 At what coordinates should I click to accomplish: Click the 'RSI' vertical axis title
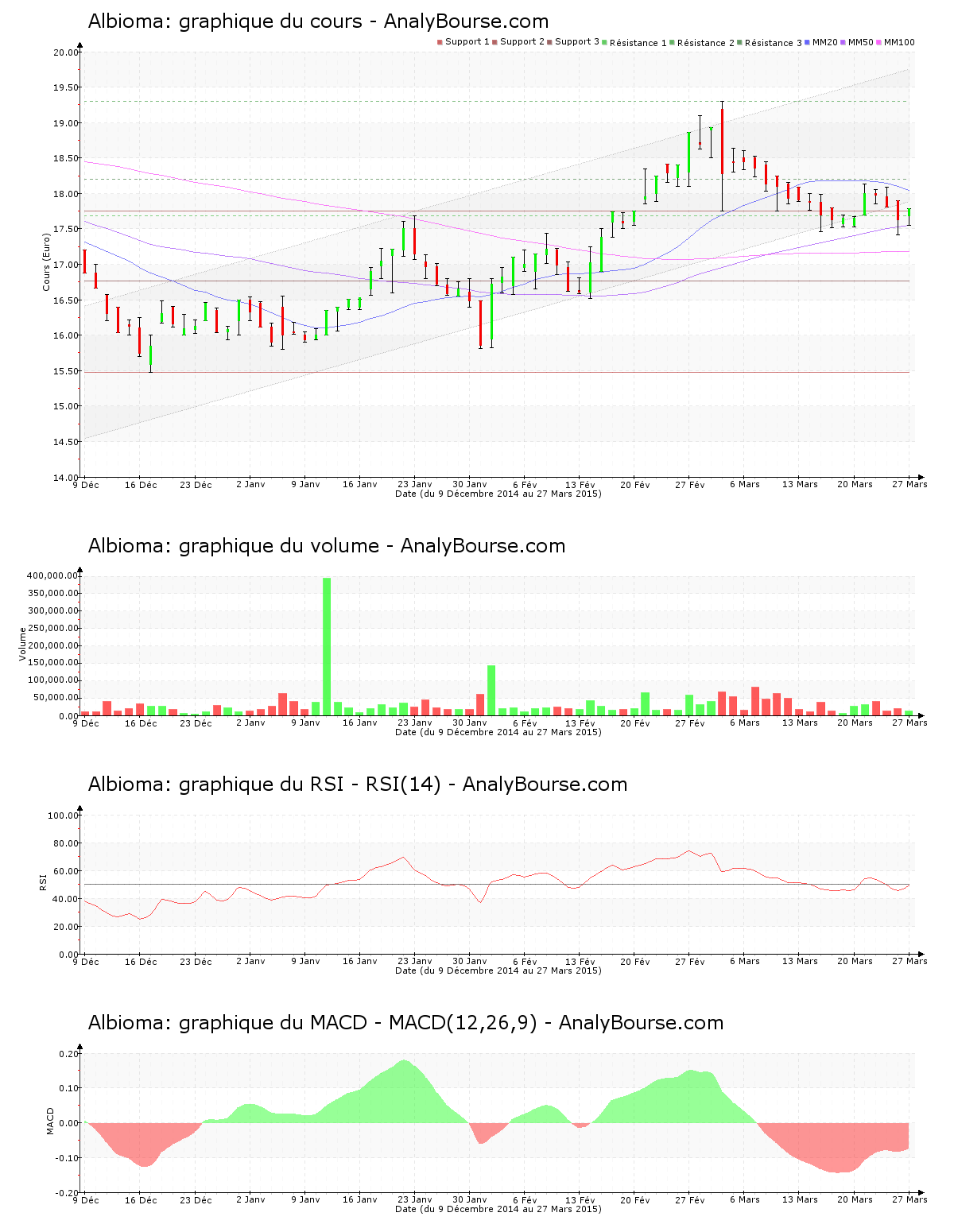click(44, 881)
